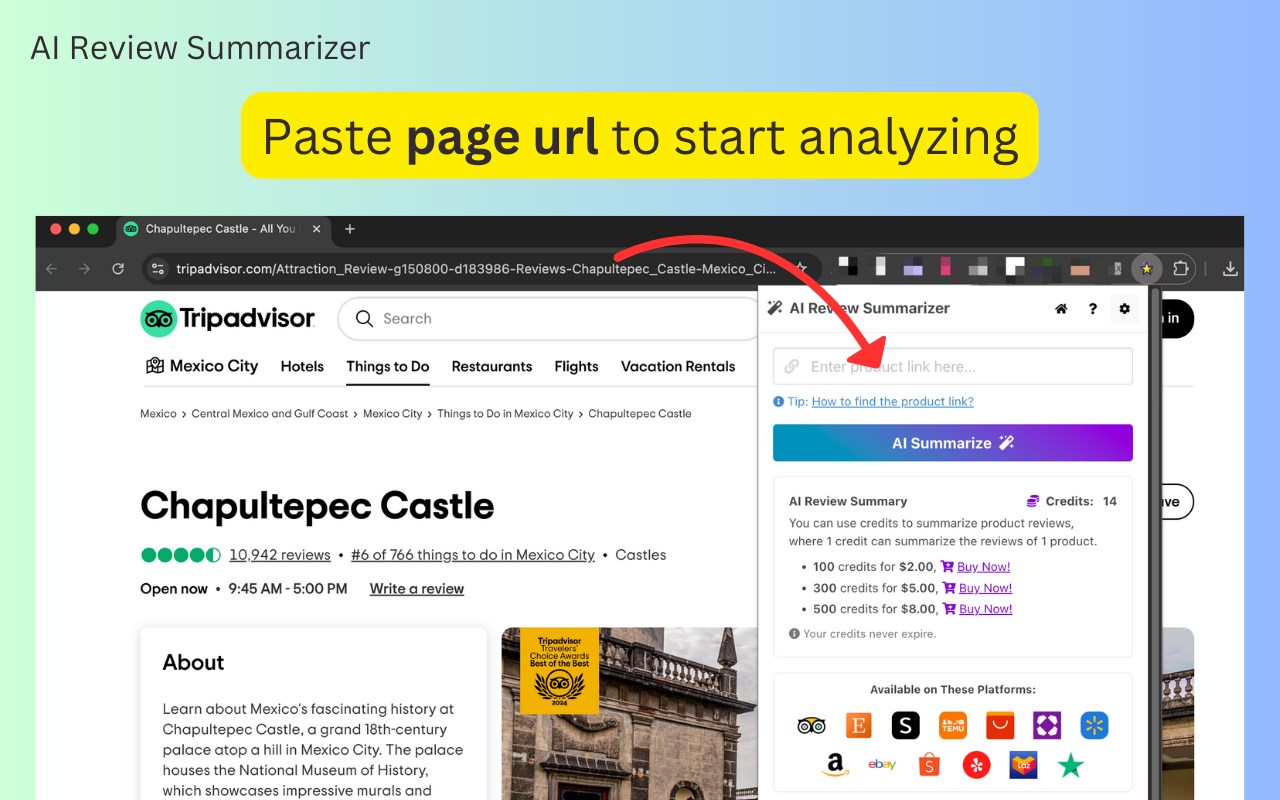This screenshot has width=1280, height=800.
Task: Select the Trustpilot green star icon
Action: point(1071,765)
